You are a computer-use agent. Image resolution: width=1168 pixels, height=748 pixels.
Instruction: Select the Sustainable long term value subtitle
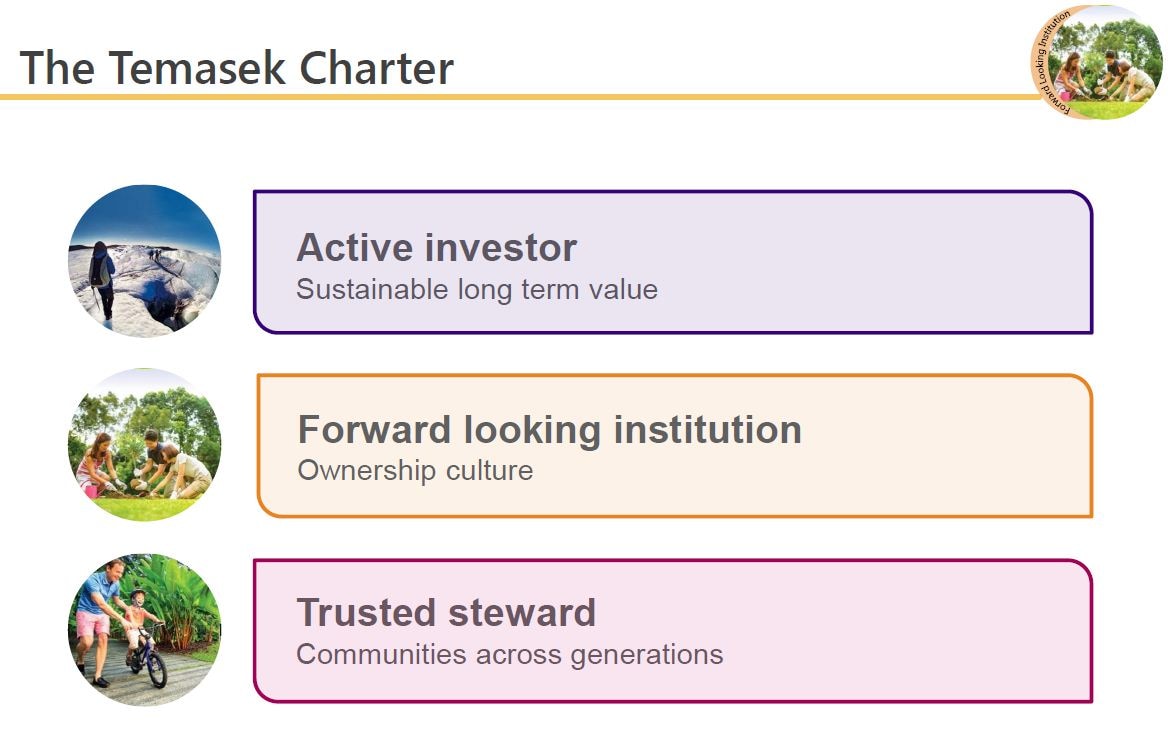[477, 290]
